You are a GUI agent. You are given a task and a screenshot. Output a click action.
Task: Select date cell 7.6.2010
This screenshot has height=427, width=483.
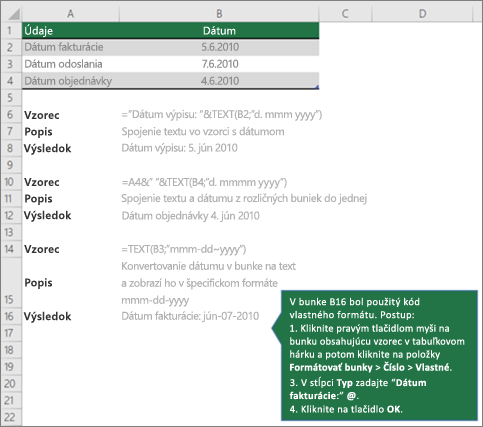coord(219,64)
